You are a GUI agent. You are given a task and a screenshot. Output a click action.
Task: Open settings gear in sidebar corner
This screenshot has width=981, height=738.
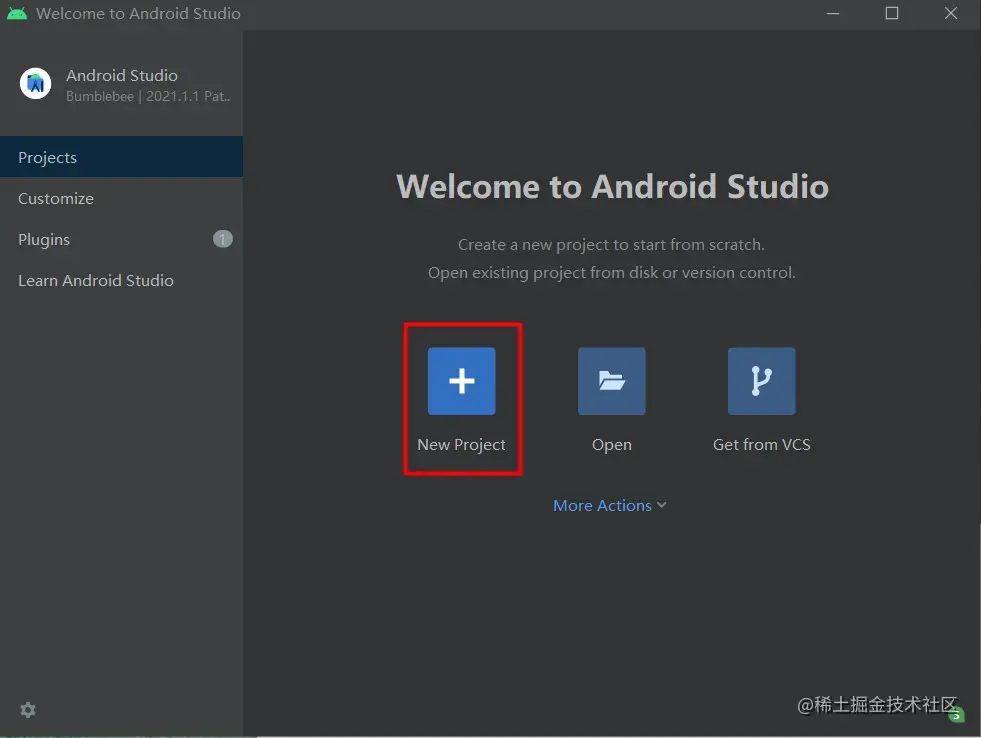(x=28, y=709)
